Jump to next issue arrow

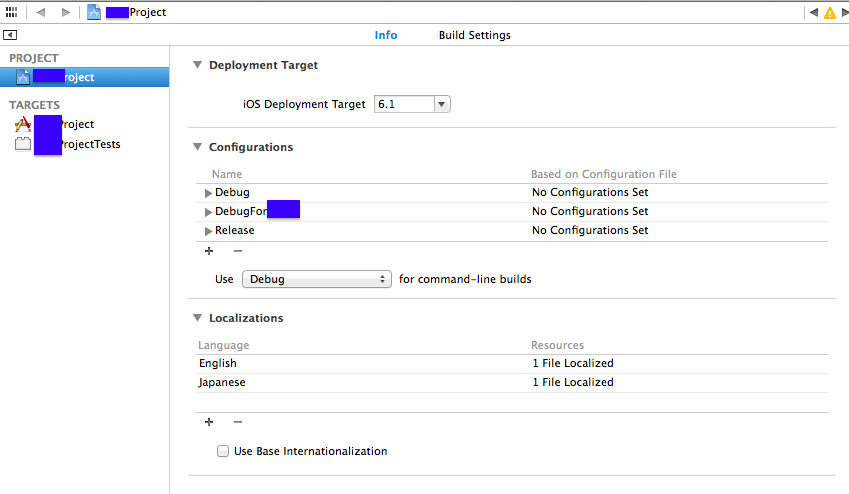pos(843,12)
